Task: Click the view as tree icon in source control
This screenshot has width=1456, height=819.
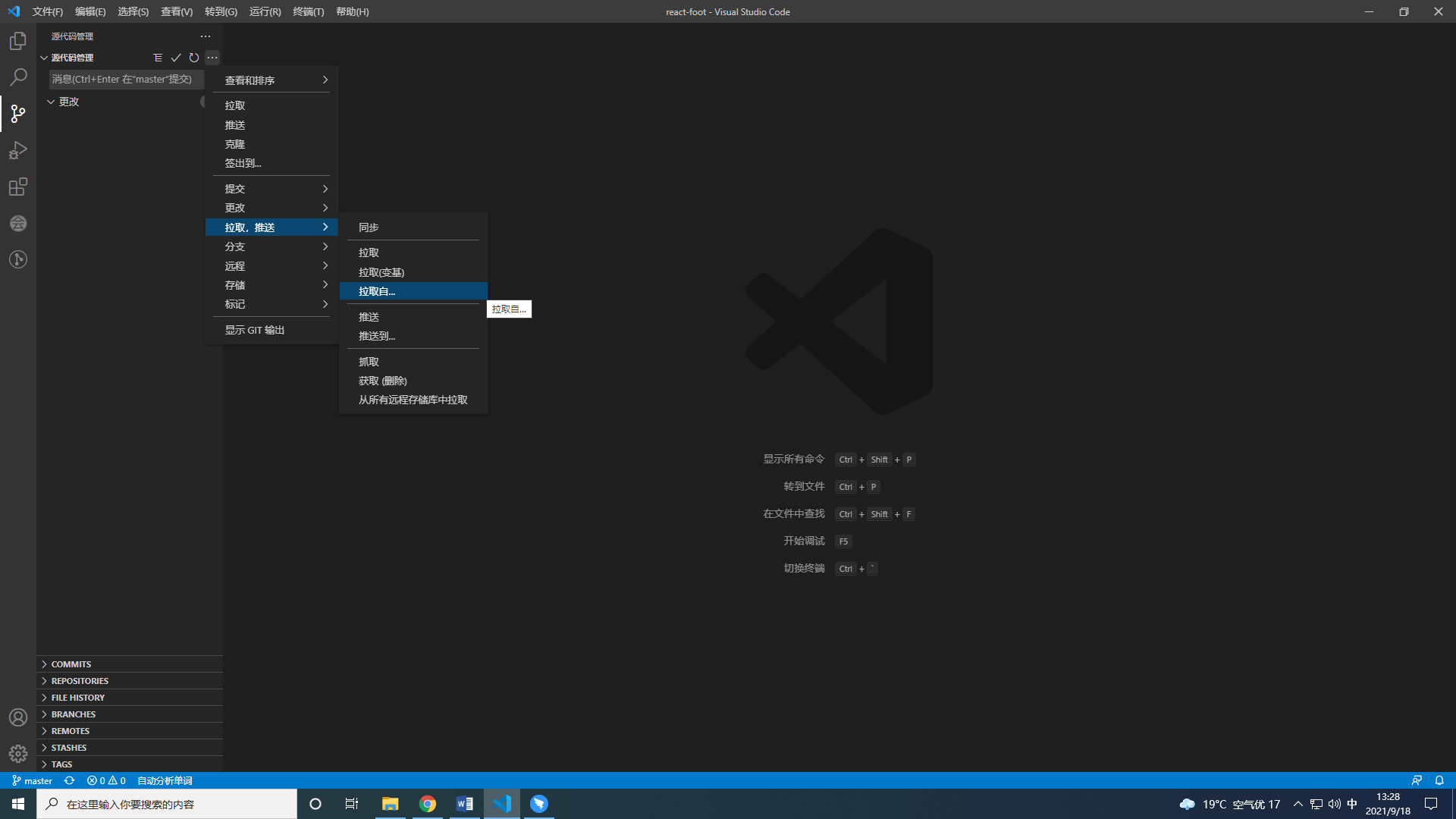Action: (158, 58)
